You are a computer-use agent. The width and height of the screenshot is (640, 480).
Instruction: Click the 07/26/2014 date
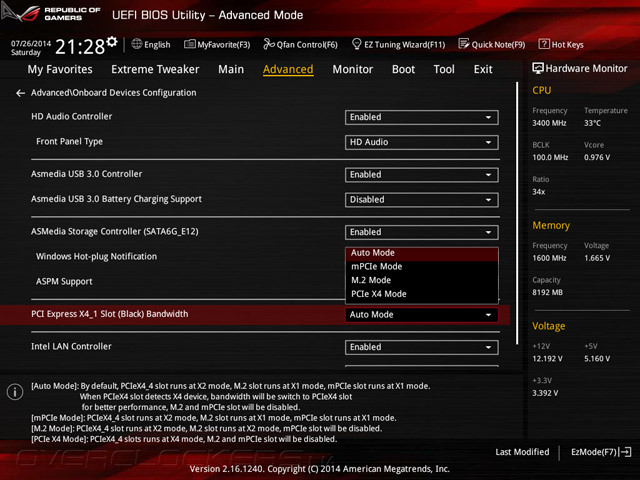click(31, 43)
